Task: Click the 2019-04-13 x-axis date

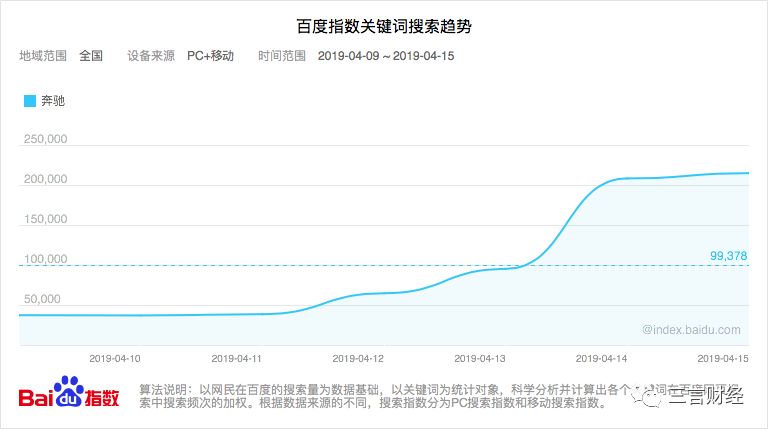Action: 480,358
